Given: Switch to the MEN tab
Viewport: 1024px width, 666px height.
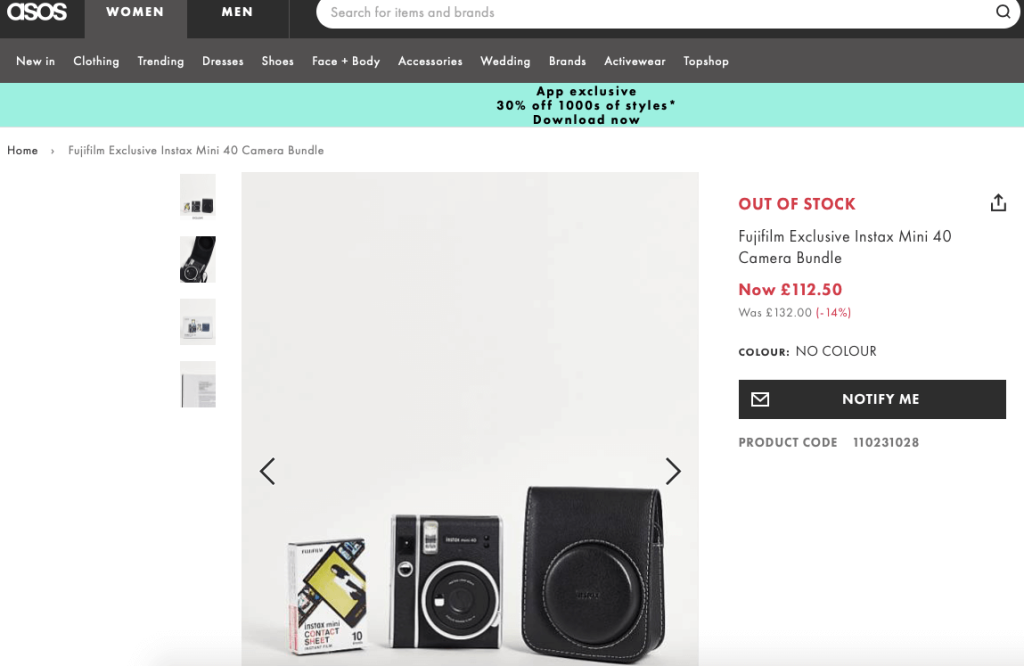Looking at the screenshot, I should [237, 12].
